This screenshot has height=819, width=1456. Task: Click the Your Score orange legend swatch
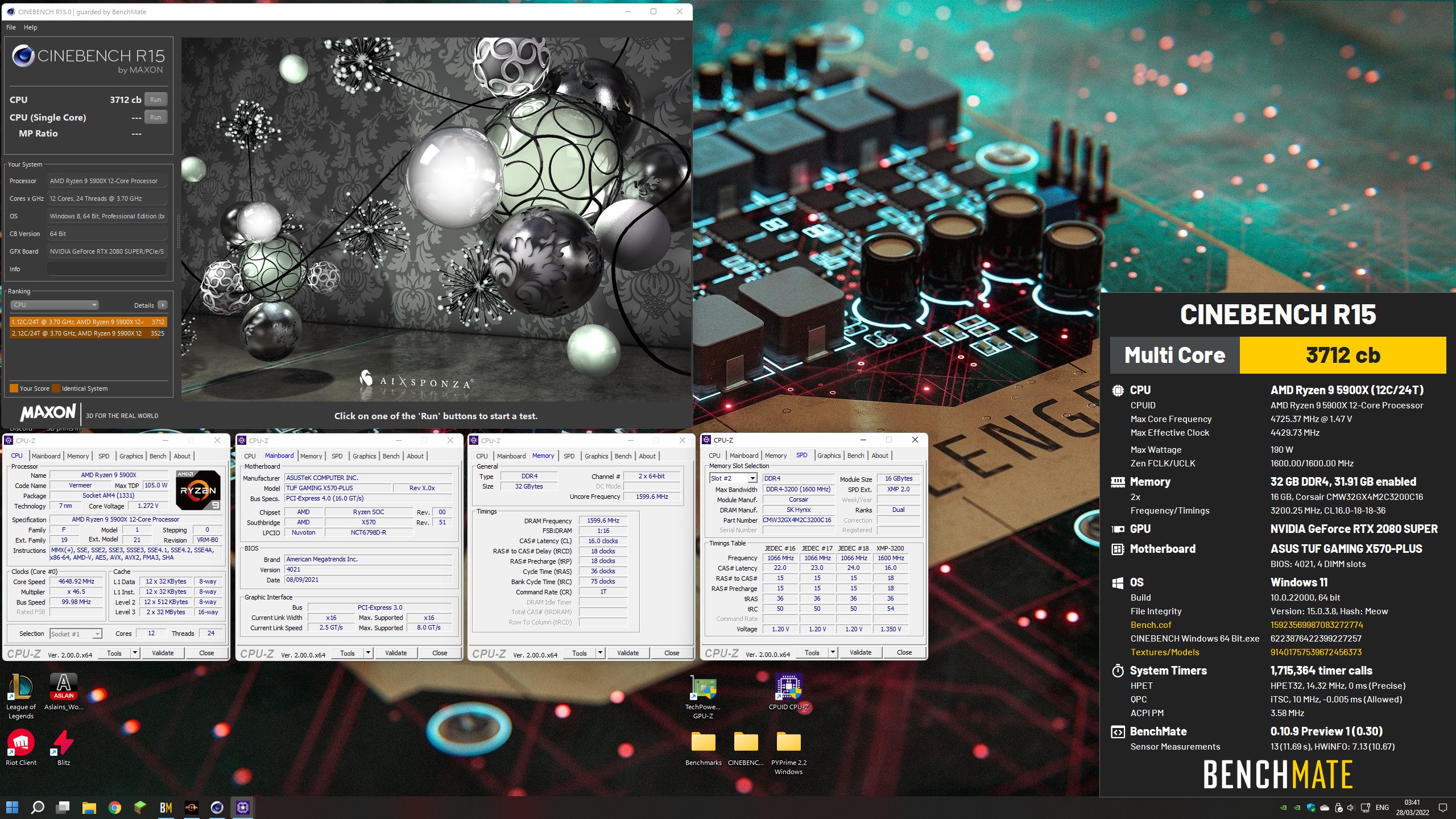[x=14, y=388]
